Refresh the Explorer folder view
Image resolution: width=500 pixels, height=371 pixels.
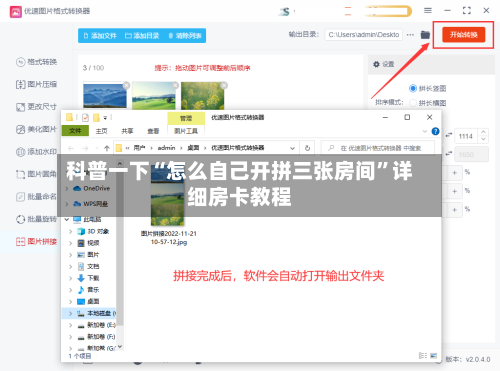pos(307,148)
